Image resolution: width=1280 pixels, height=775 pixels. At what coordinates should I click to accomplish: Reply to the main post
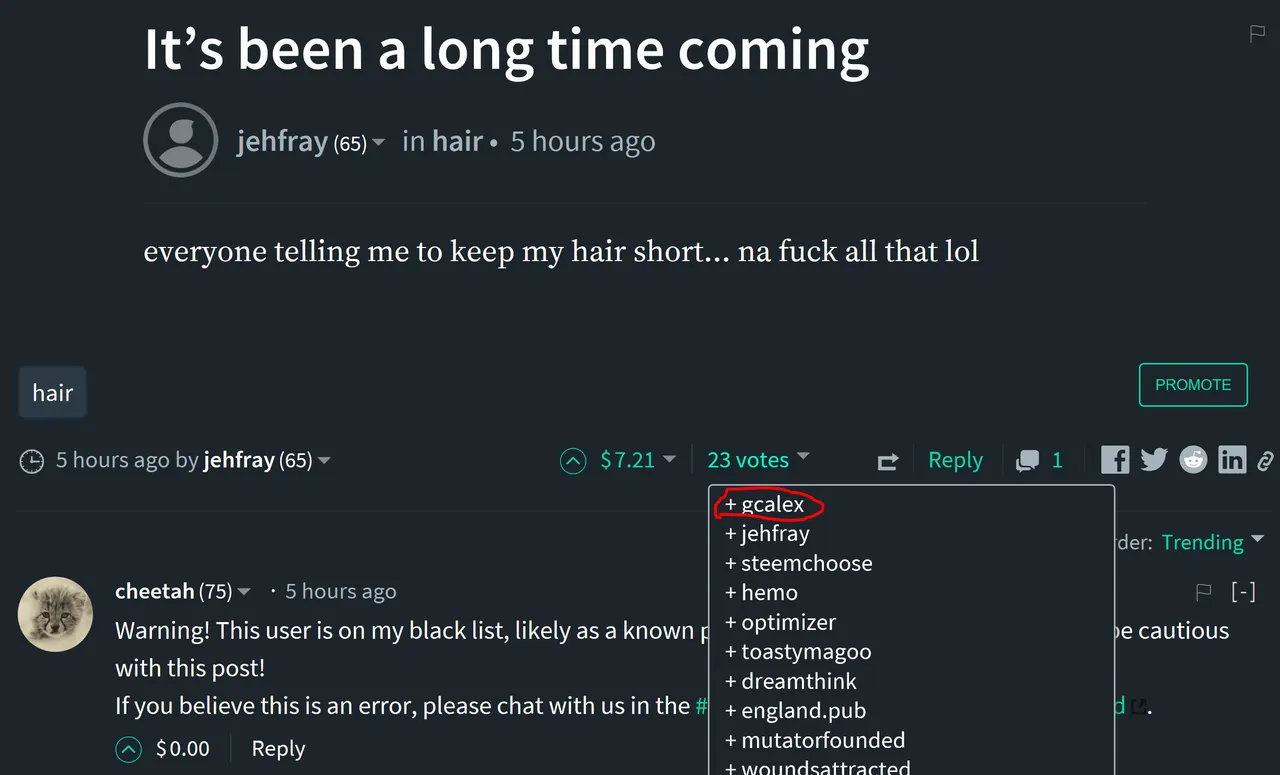pyautogui.click(x=955, y=460)
